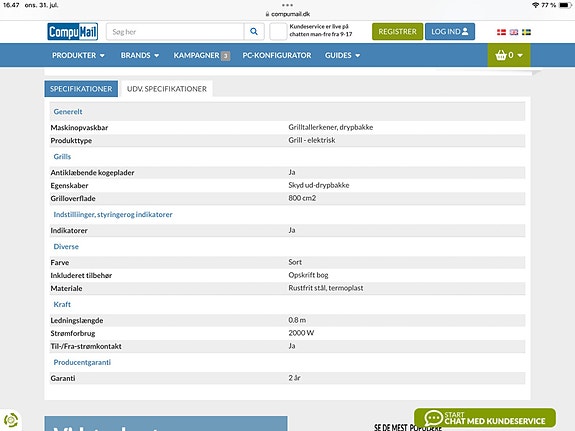The height and width of the screenshot is (431, 575).
Task: Expand the GUIDES dropdown menu
Action: coord(342,55)
